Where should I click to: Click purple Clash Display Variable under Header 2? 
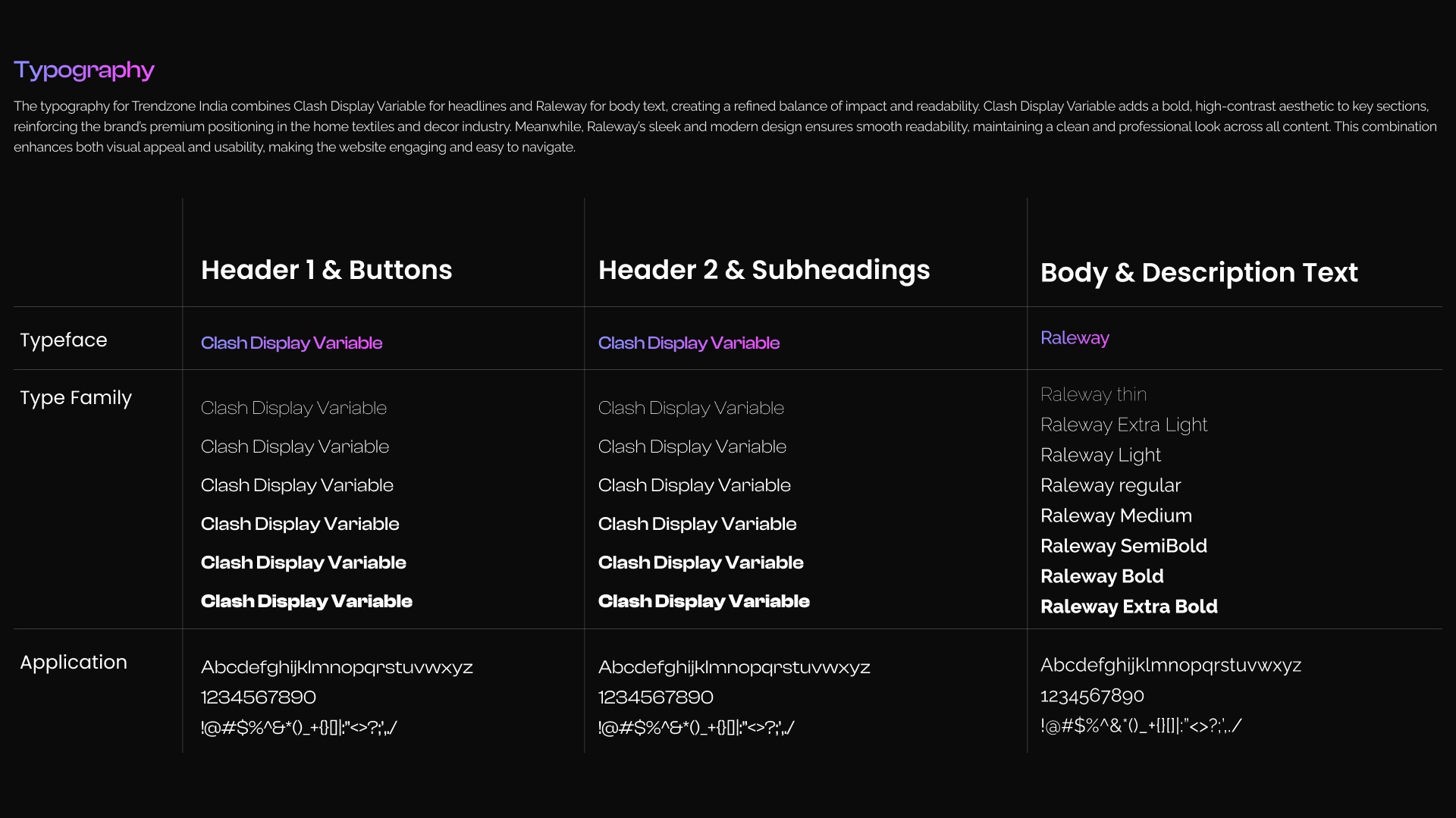(x=689, y=343)
